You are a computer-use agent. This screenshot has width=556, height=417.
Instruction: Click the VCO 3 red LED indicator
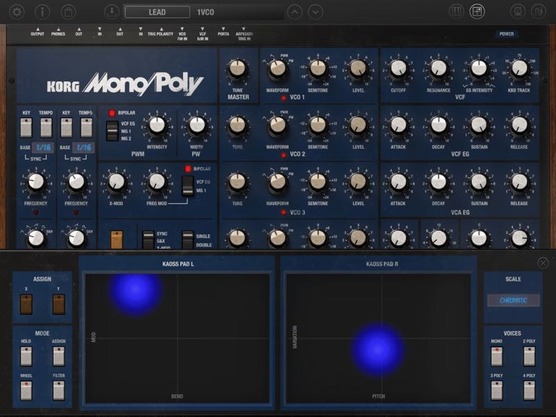[283, 212]
